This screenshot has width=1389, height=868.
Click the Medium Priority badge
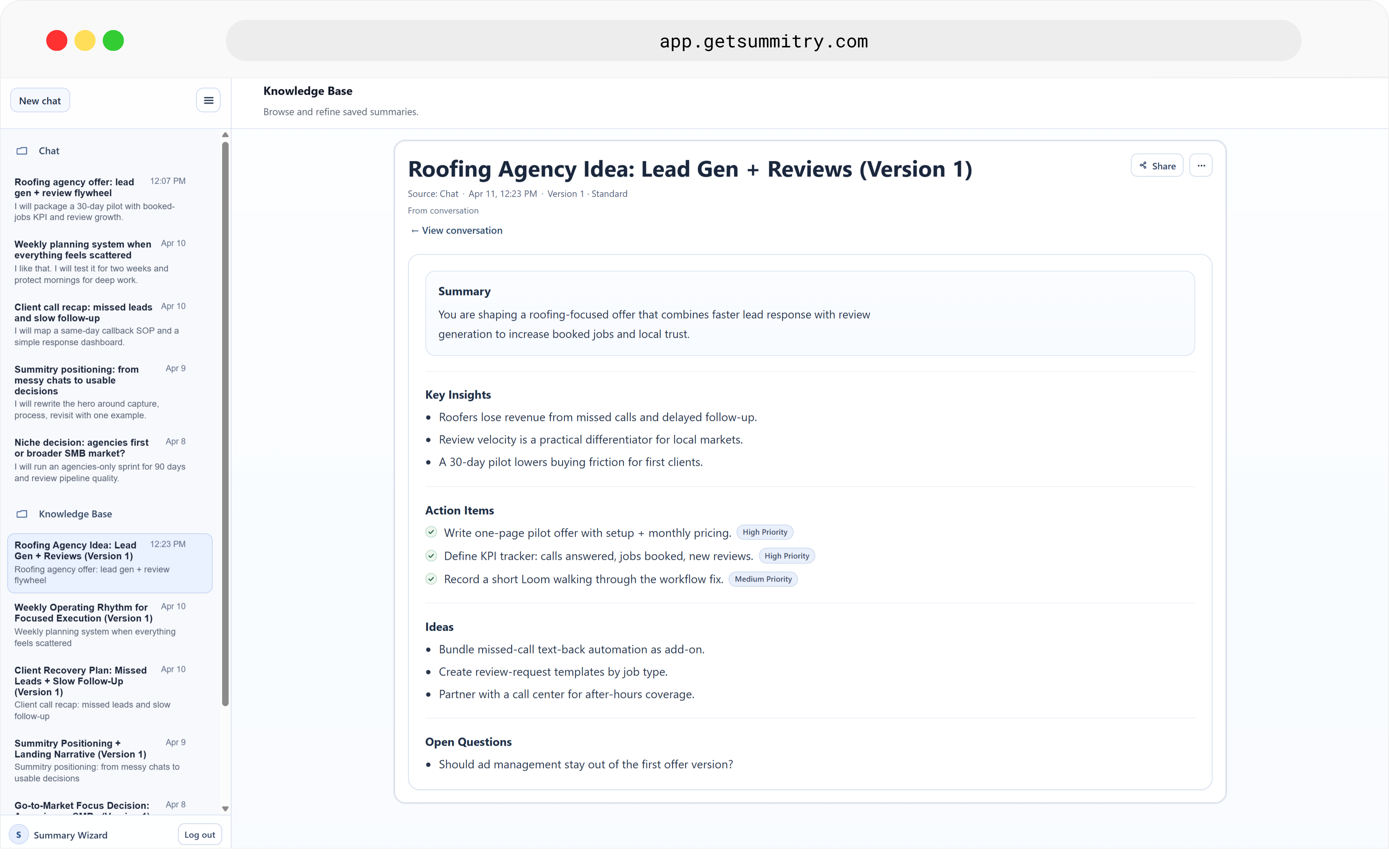click(x=763, y=579)
